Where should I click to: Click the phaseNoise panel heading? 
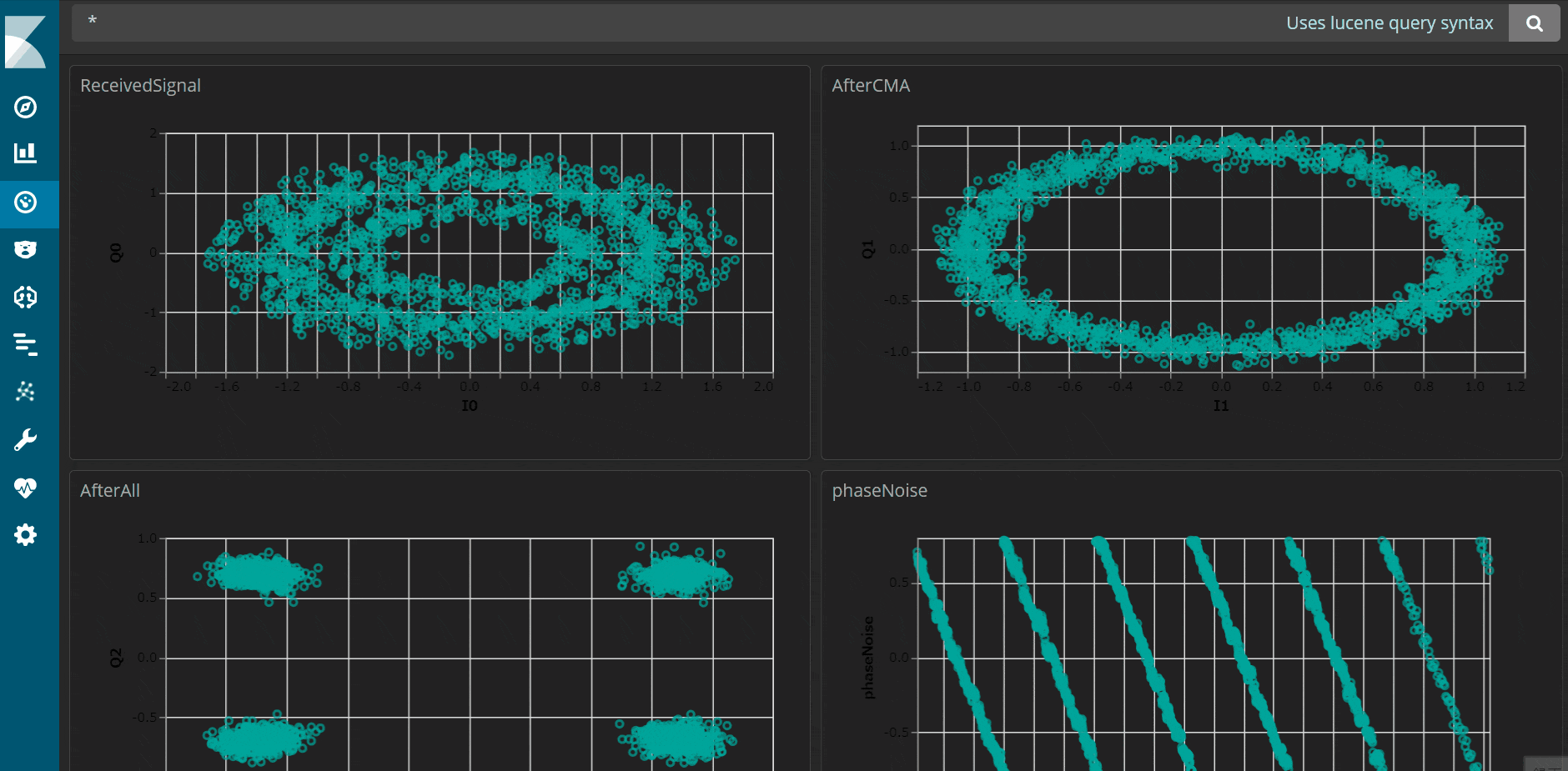click(x=880, y=490)
